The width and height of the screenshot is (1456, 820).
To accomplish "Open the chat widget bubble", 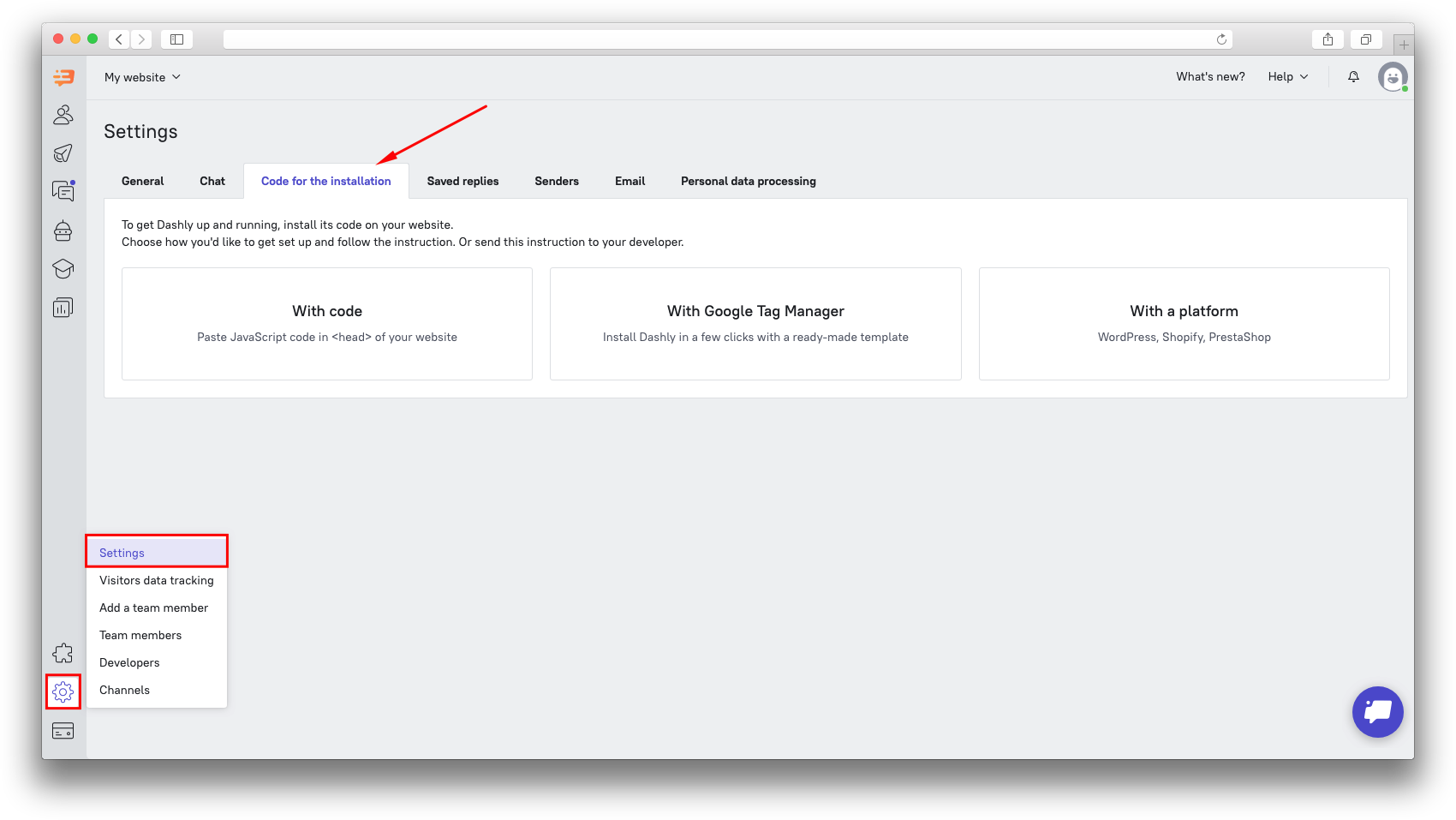I will (x=1378, y=712).
